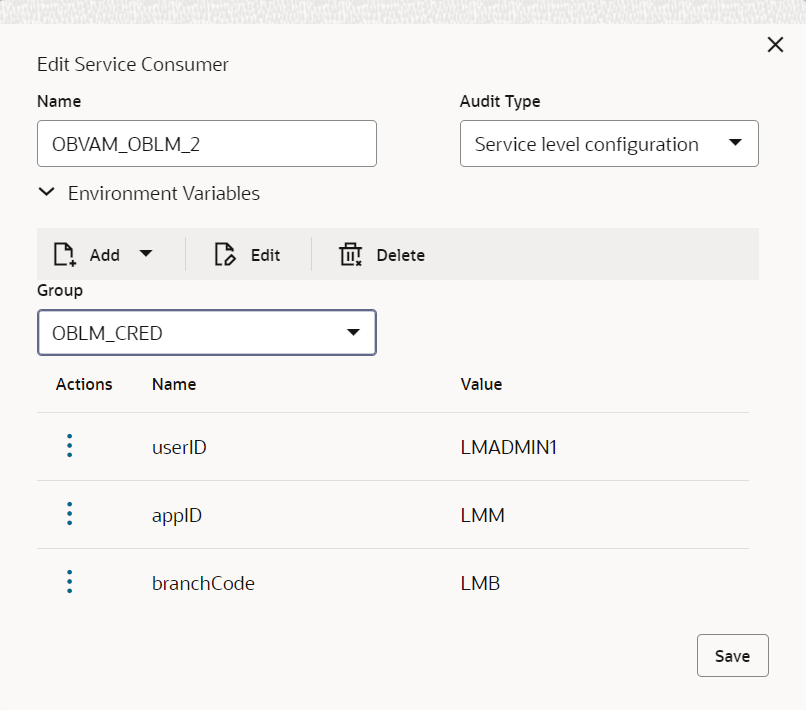Viewport: 806px width, 710px height.
Task: Open the actions menu for userID row
Action: (69, 446)
